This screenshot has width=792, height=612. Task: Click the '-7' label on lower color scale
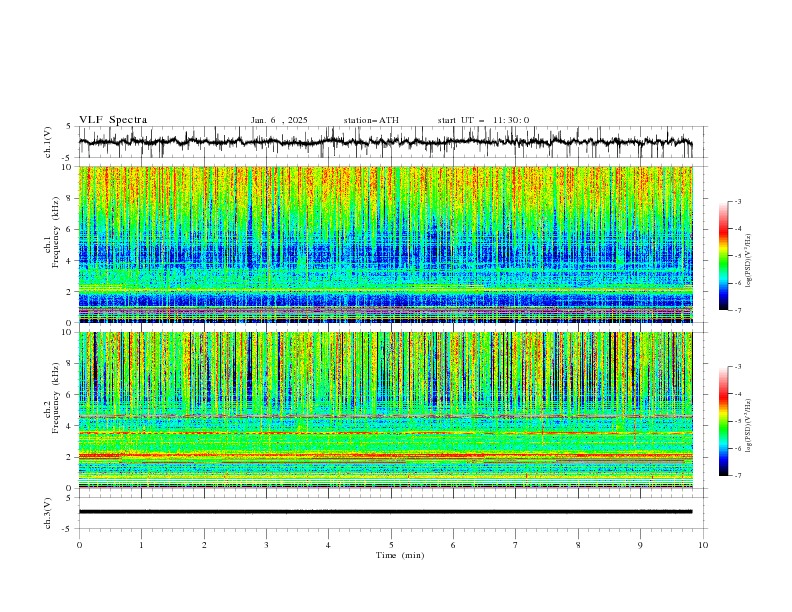[x=737, y=476]
